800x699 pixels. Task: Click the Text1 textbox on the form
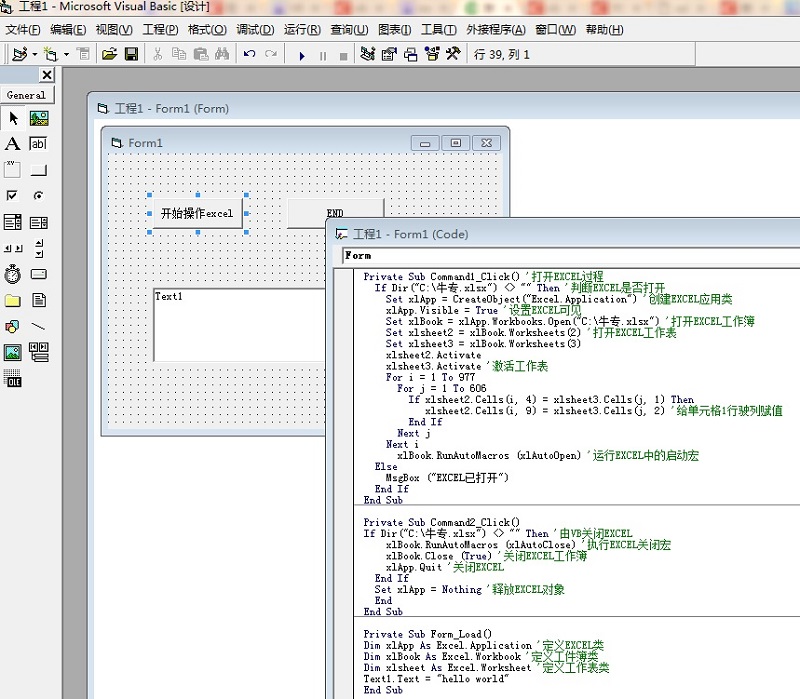[x=239, y=325]
